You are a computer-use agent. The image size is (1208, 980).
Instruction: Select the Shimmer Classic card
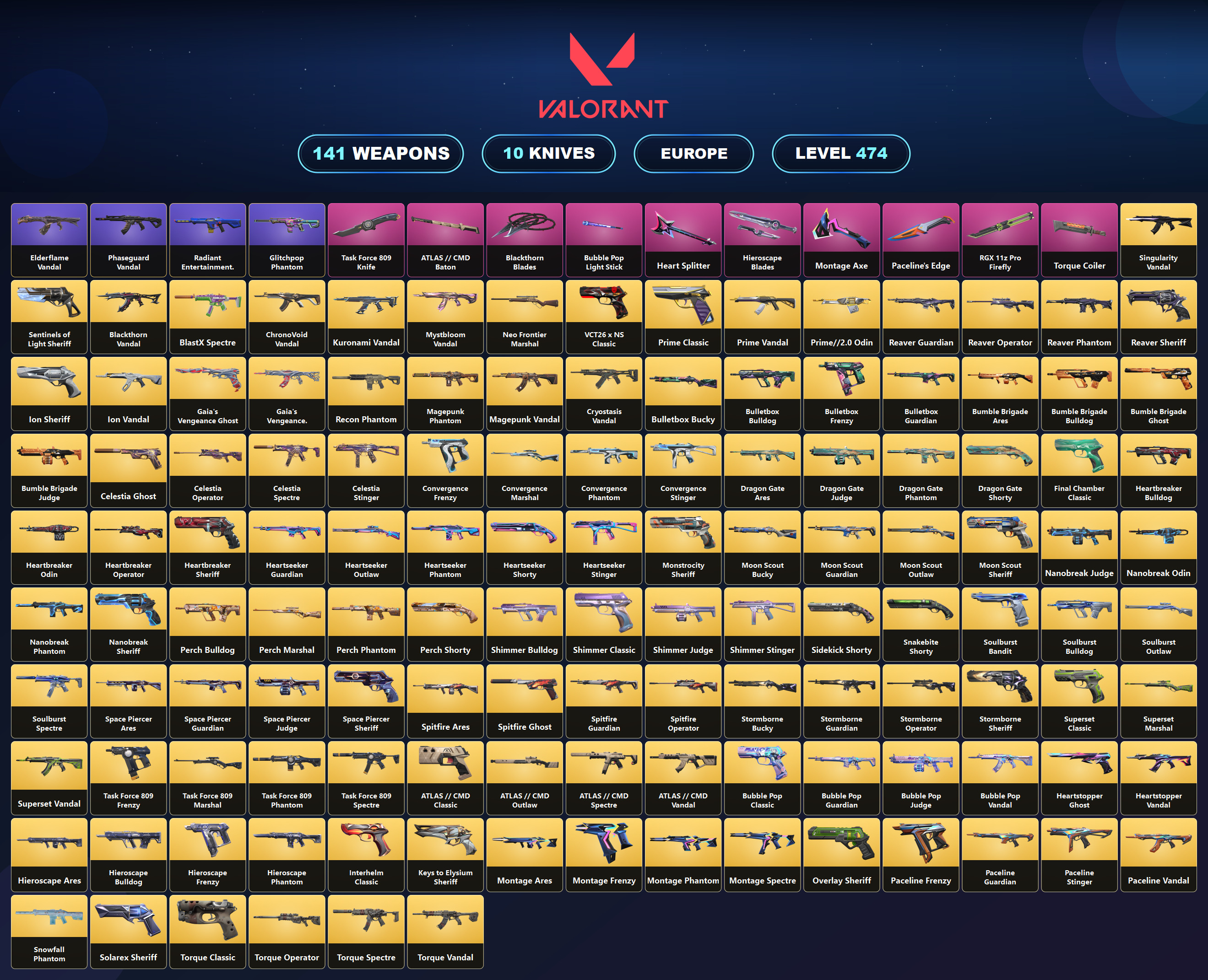[604, 624]
